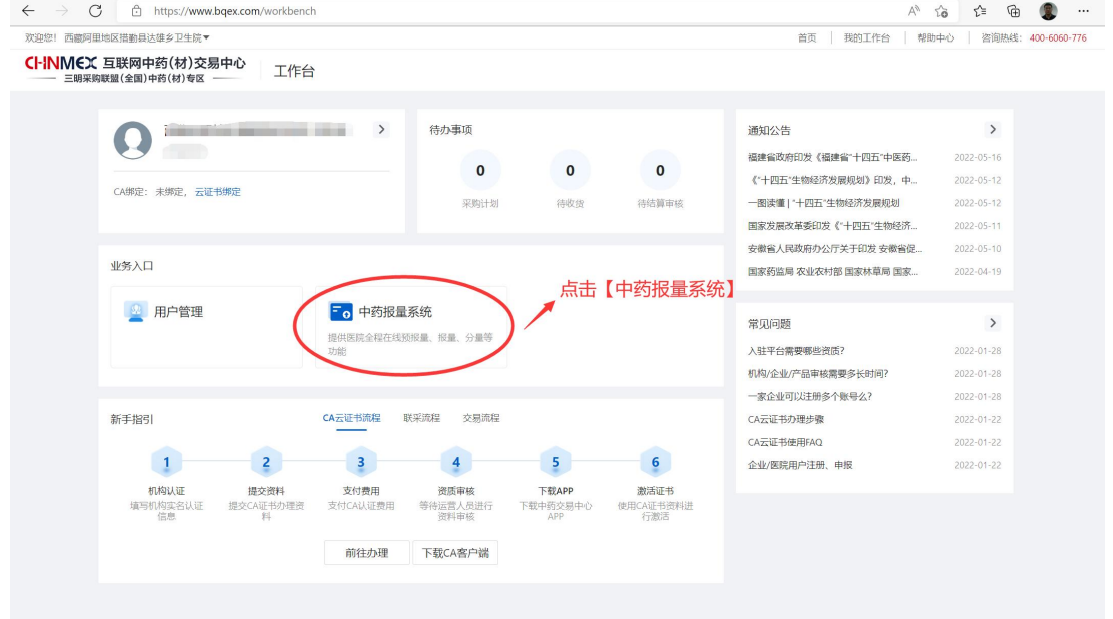Click step 3 支付费用 hexagon
Image resolution: width=1113 pixels, height=619 pixels.
(x=361, y=462)
